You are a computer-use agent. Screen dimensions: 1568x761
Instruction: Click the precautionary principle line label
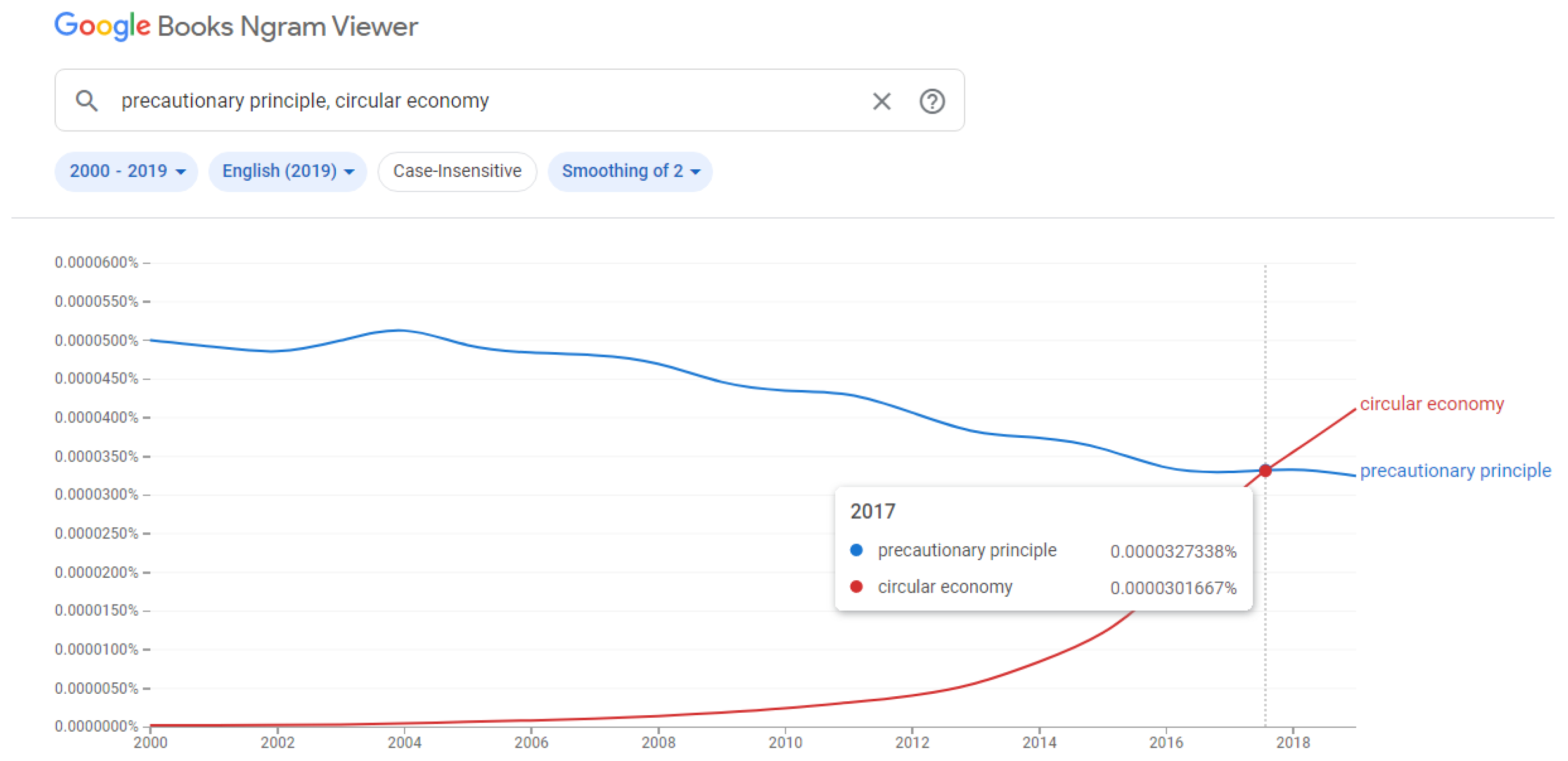pos(1455,471)
